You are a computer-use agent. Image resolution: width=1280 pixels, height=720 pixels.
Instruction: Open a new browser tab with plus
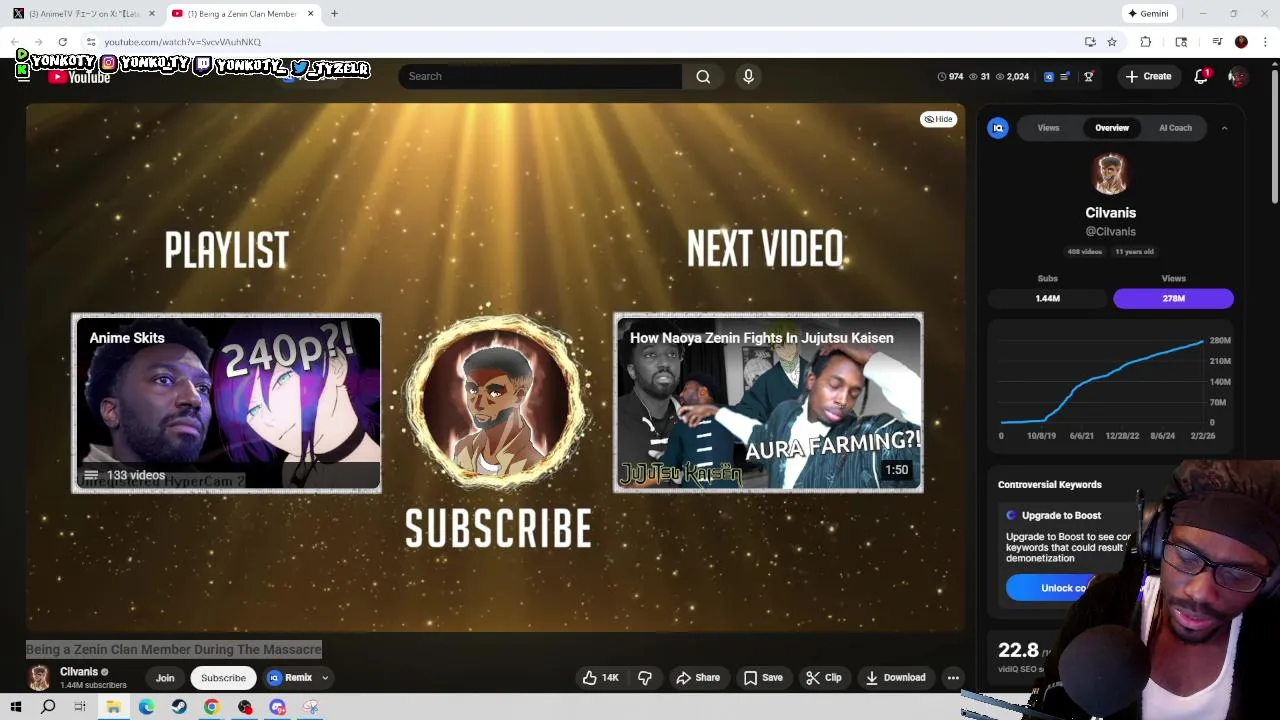(334, 14)
